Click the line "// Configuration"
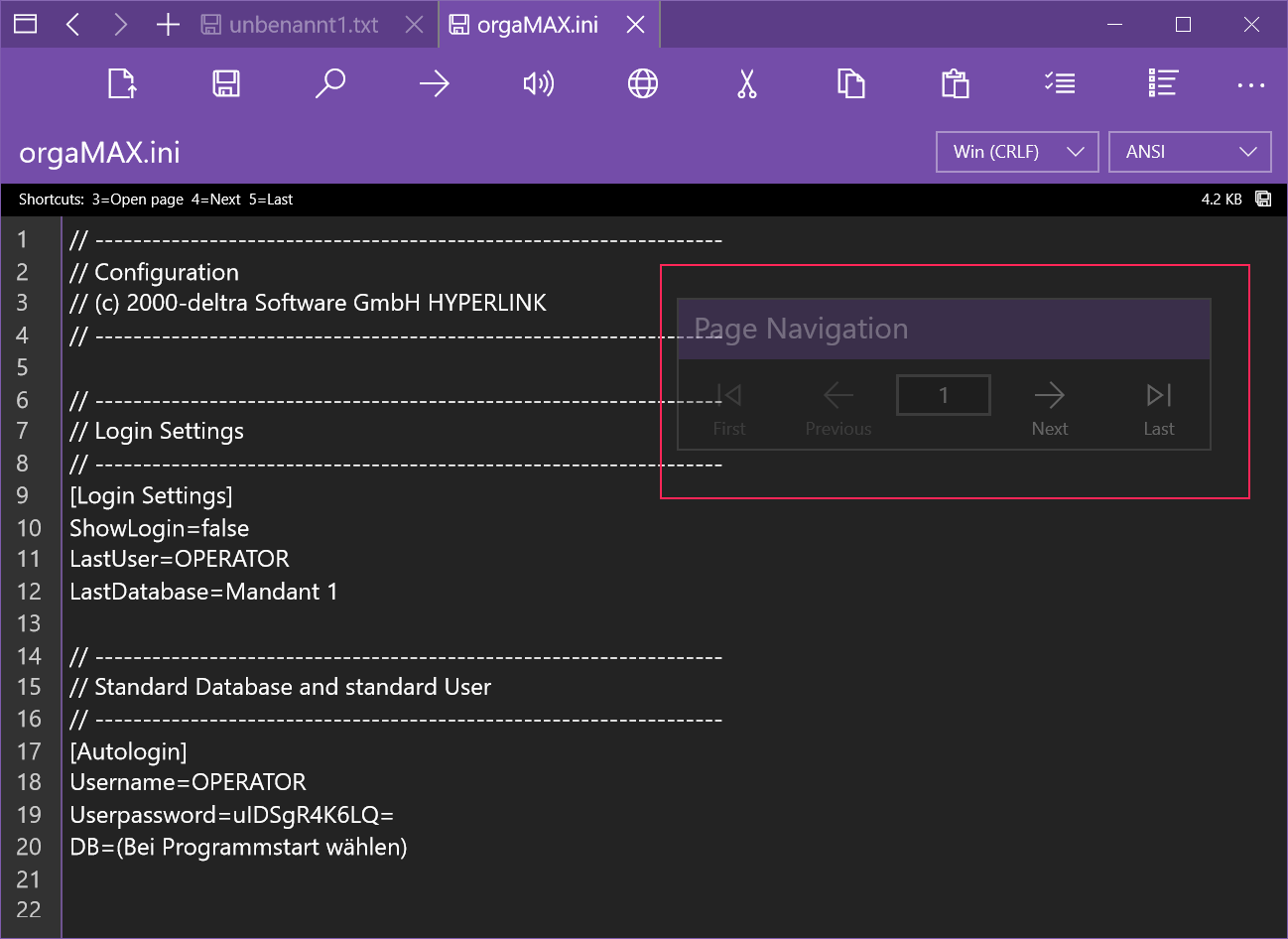The image size is (1288, 939). (154, 272)
